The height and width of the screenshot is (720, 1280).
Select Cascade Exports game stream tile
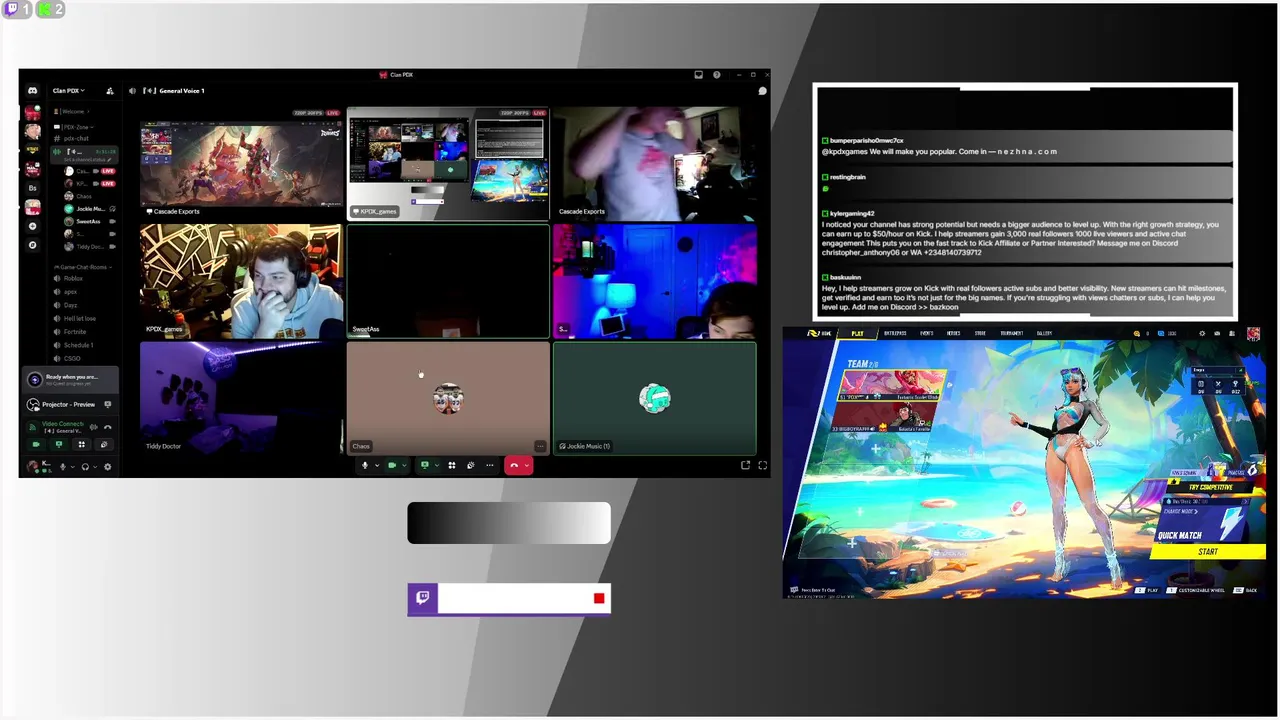[x=241, y=163]
